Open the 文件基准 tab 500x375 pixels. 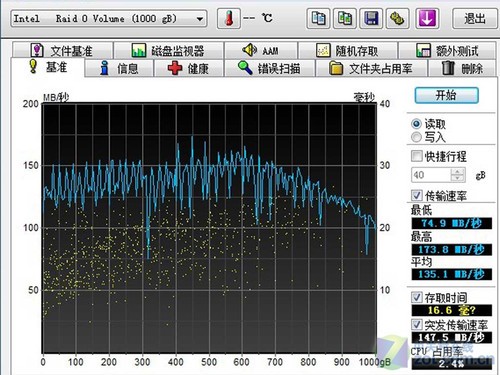[x=62, y=51]
